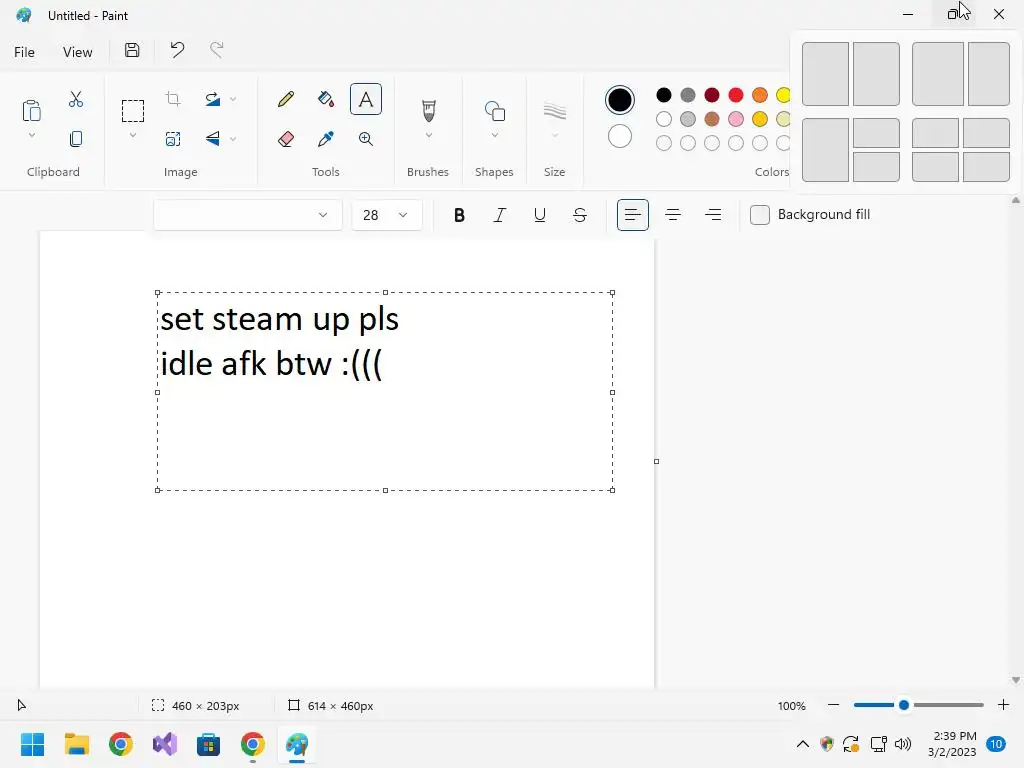Pick the dark red color swatch
This screenshot has width=1024, height=768.
(712, 95)
